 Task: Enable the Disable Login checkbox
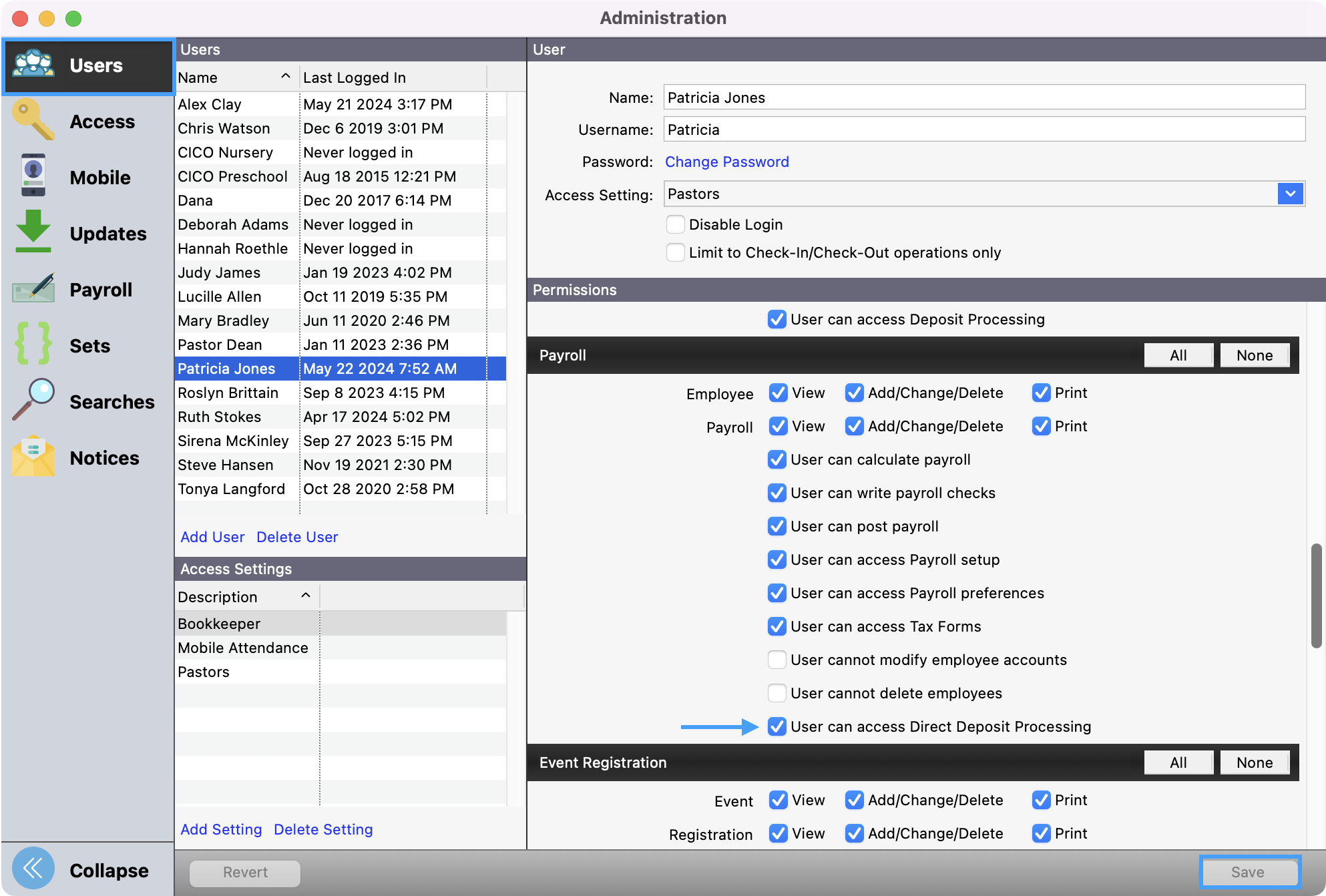(x=675, y=224)
